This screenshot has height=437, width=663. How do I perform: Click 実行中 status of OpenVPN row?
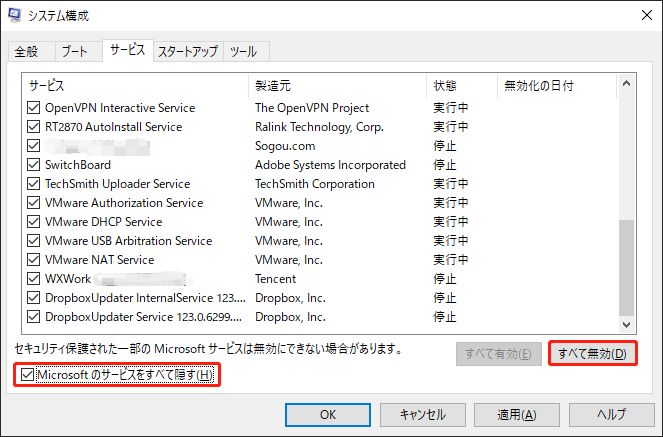(x=451, y=108)
